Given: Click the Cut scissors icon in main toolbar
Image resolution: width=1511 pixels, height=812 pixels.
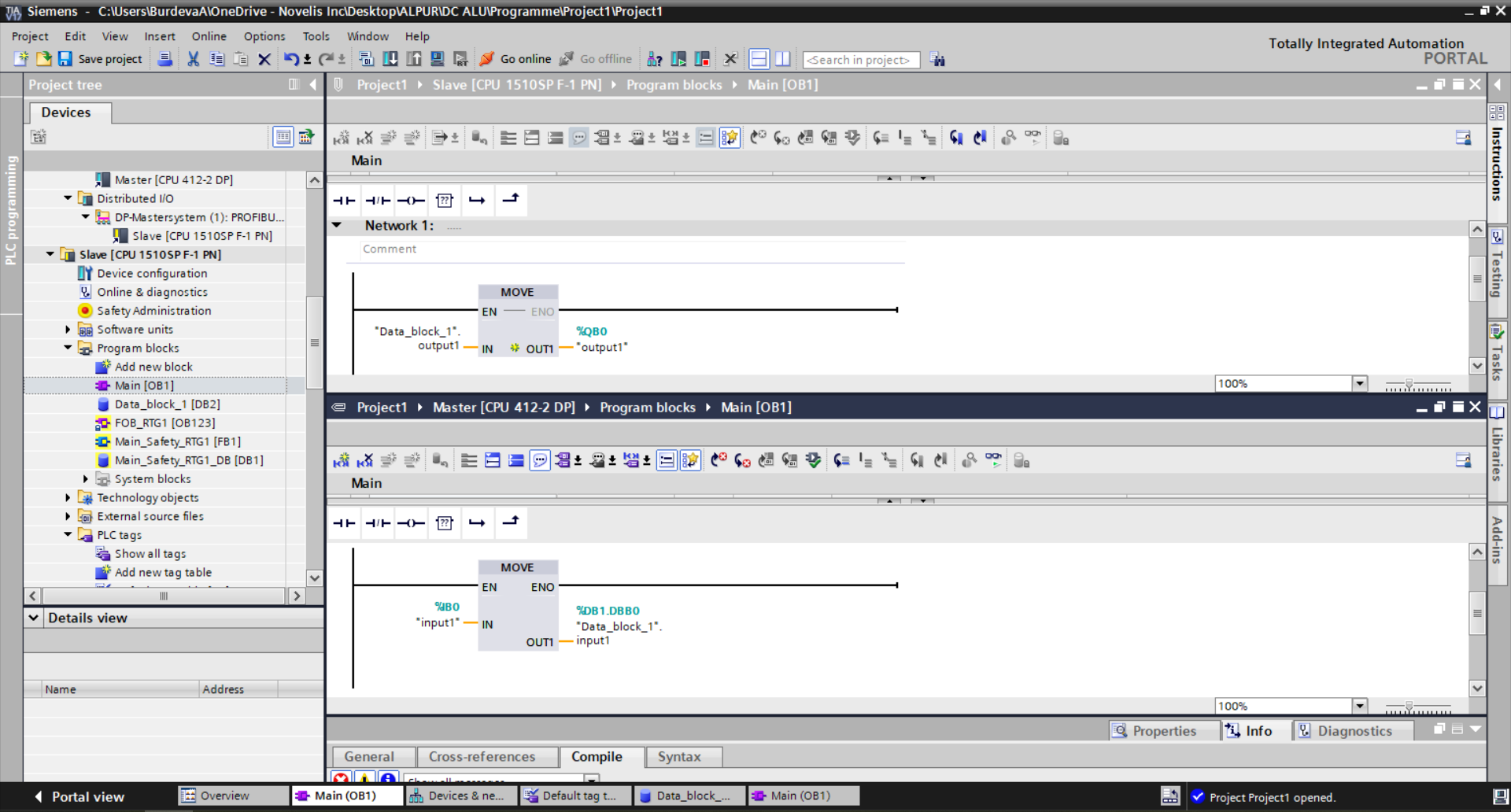Looking at the screenshot, I should (193, 59).
